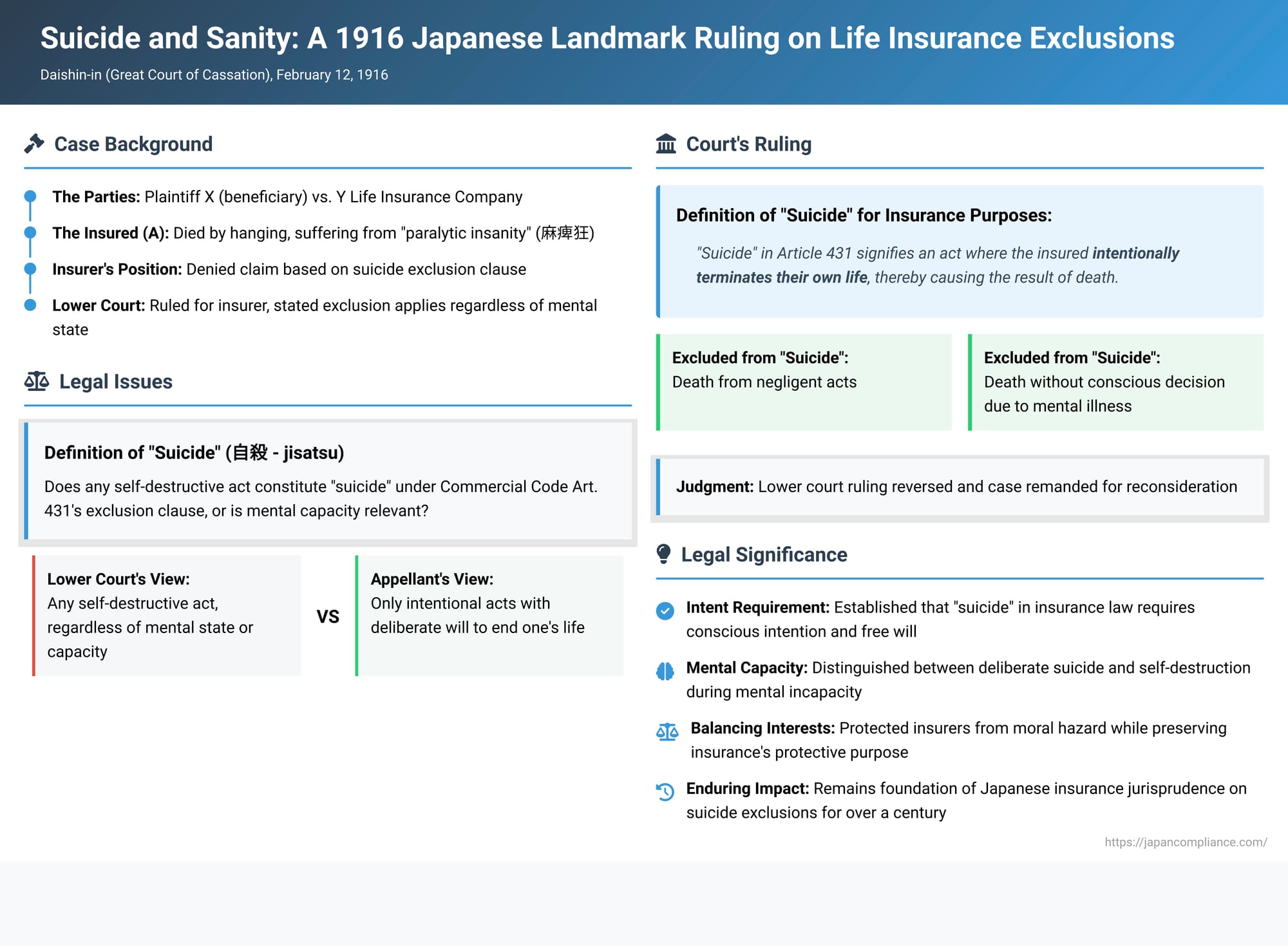Click the Lower Court's View card
The image size is (1288, 946).
[x=167, y=616]
